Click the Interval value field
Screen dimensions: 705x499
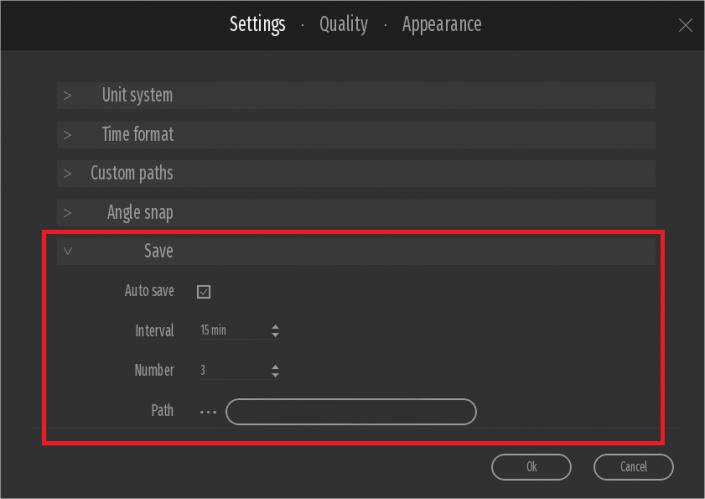pyautogui.click(x=230, y=330)
